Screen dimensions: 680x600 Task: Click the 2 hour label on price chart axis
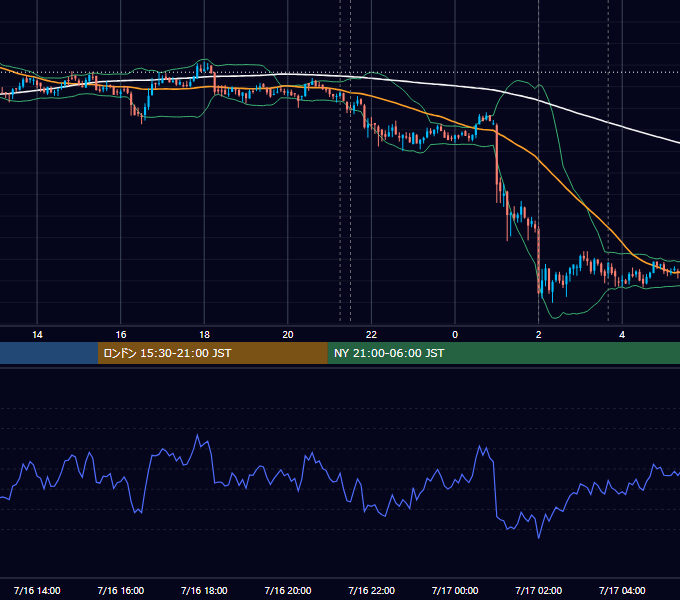539,335
